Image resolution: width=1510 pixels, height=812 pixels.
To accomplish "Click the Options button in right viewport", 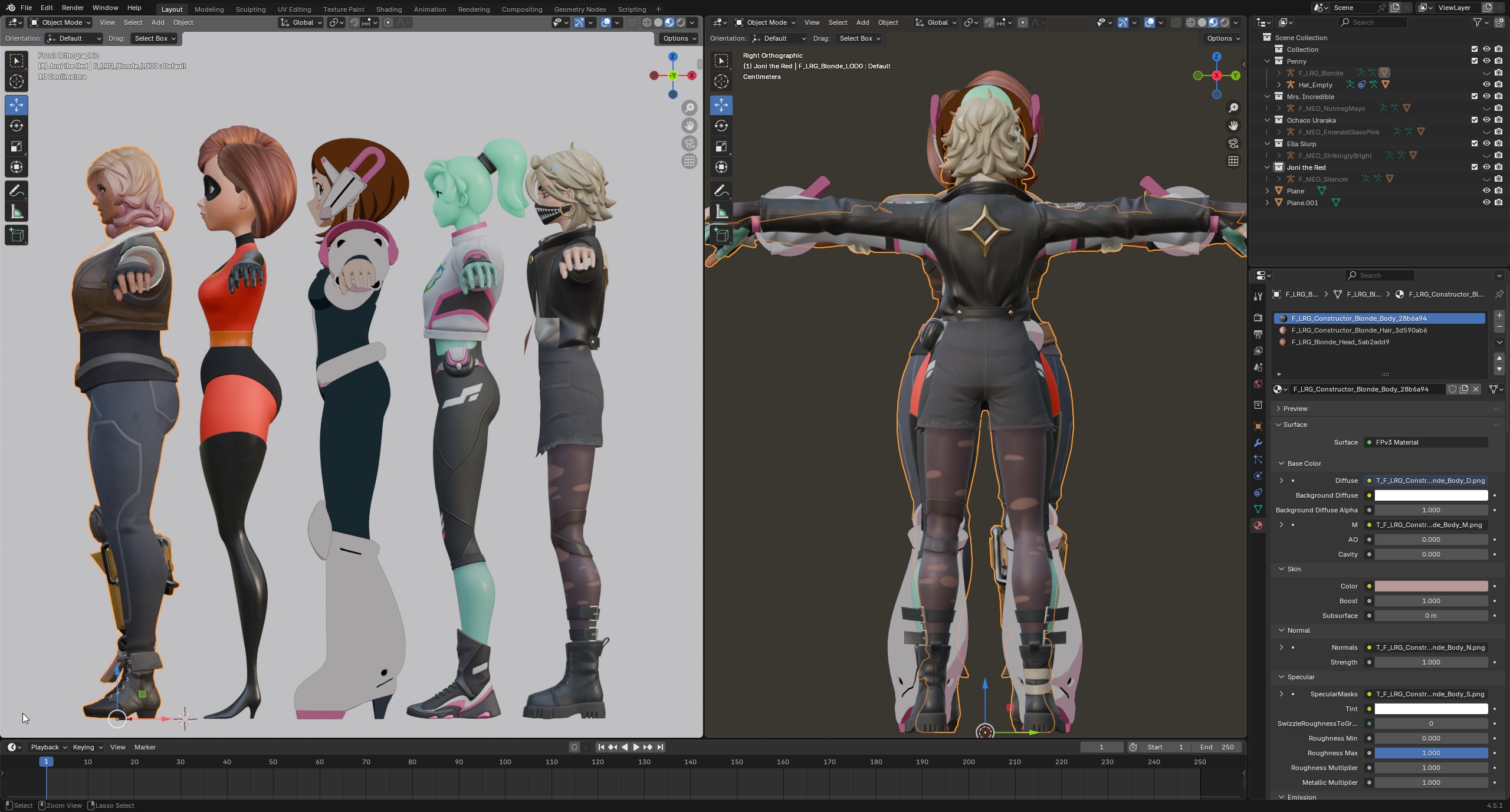I will 1222,38.
